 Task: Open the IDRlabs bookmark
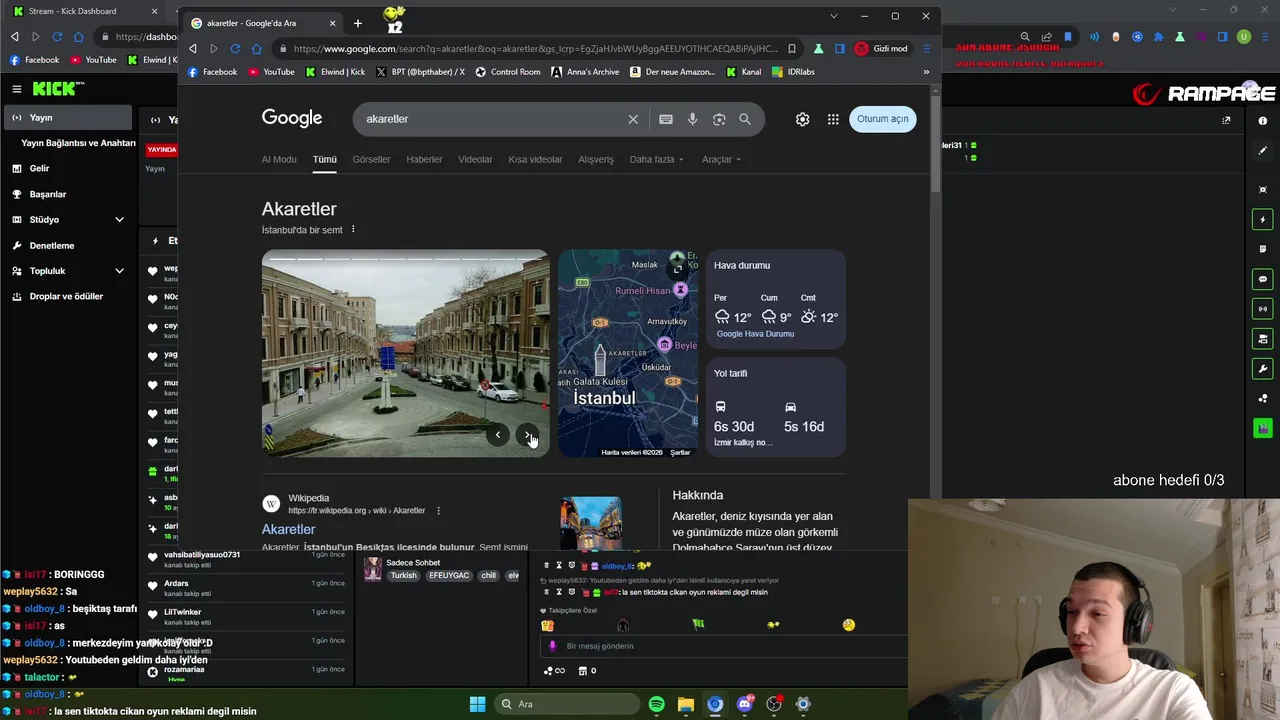(x=795, y=72)
